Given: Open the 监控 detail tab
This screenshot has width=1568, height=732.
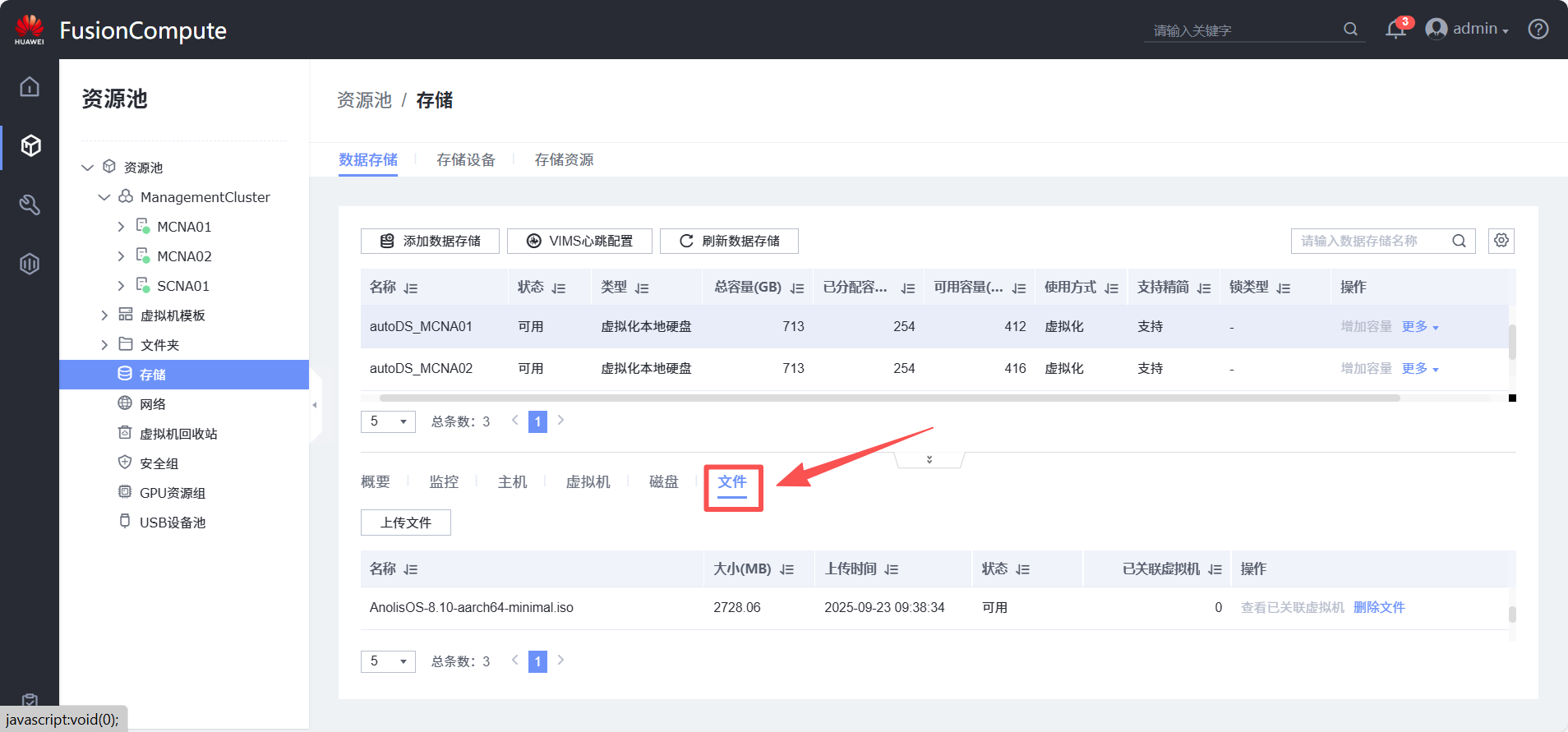Looking at the screenshot, I should [x=444, y=481].
